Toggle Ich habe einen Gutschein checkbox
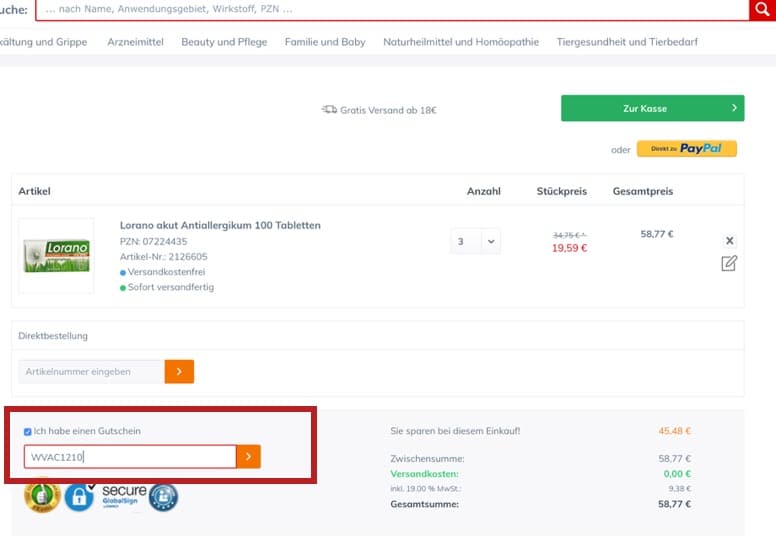The image size is (776, 540). [28, 432]
